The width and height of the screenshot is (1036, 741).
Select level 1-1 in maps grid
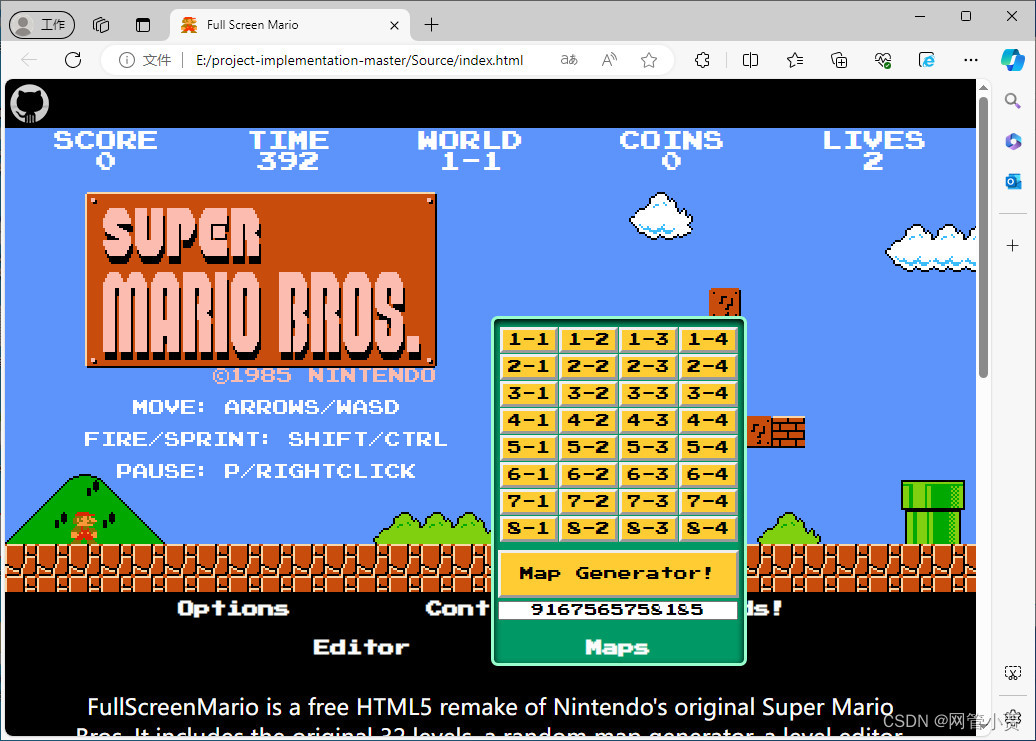[x=529, y=339]
